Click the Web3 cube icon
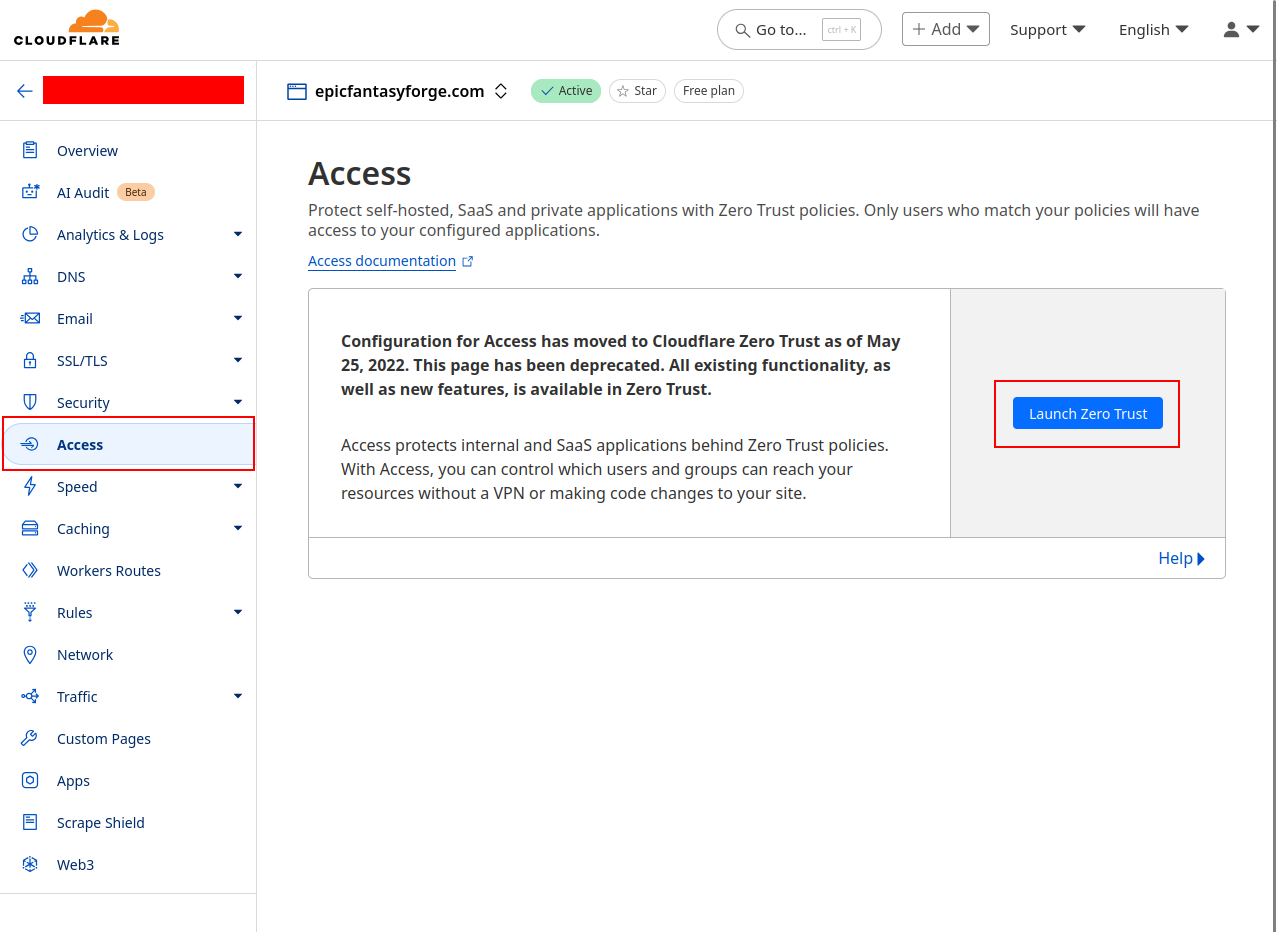 pos(30,864)
